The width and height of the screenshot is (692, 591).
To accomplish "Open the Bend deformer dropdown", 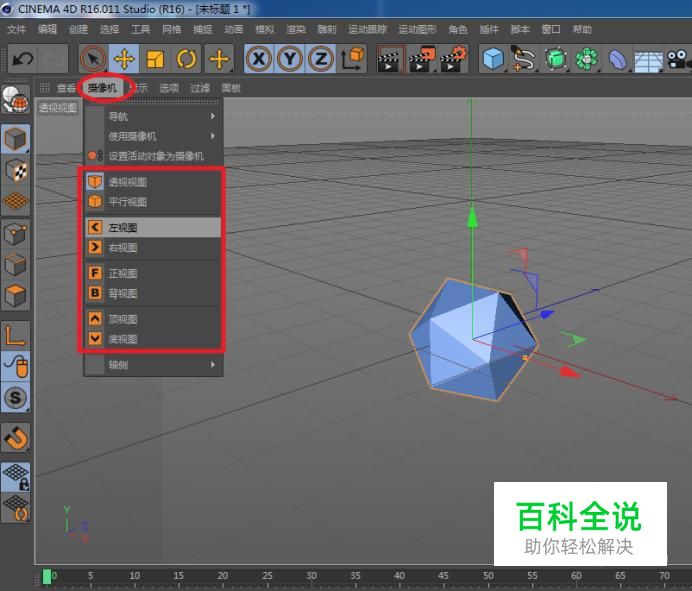I will (x=617, y=59).
